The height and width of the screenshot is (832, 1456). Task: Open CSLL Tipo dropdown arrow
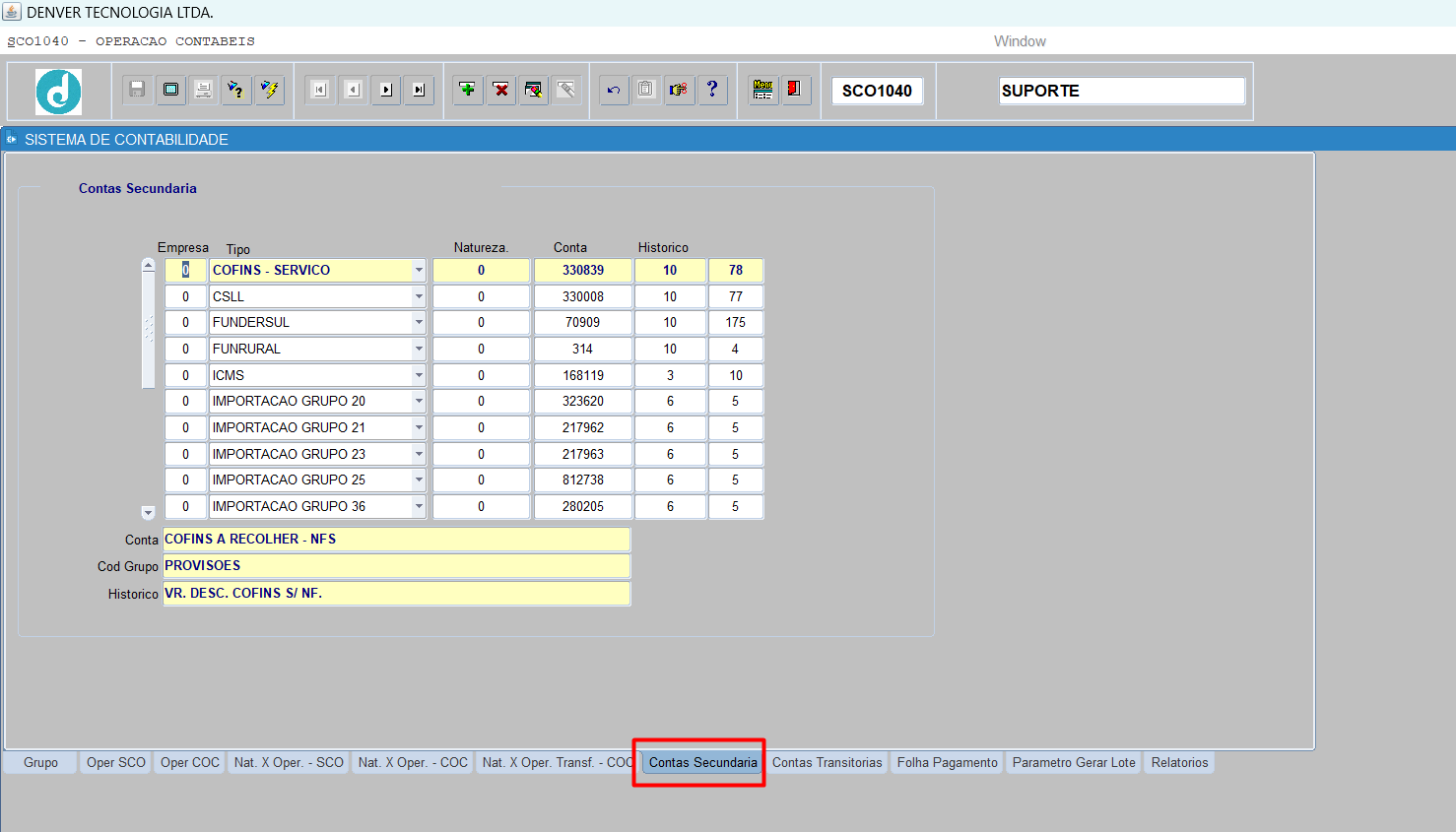click(419, 296)
